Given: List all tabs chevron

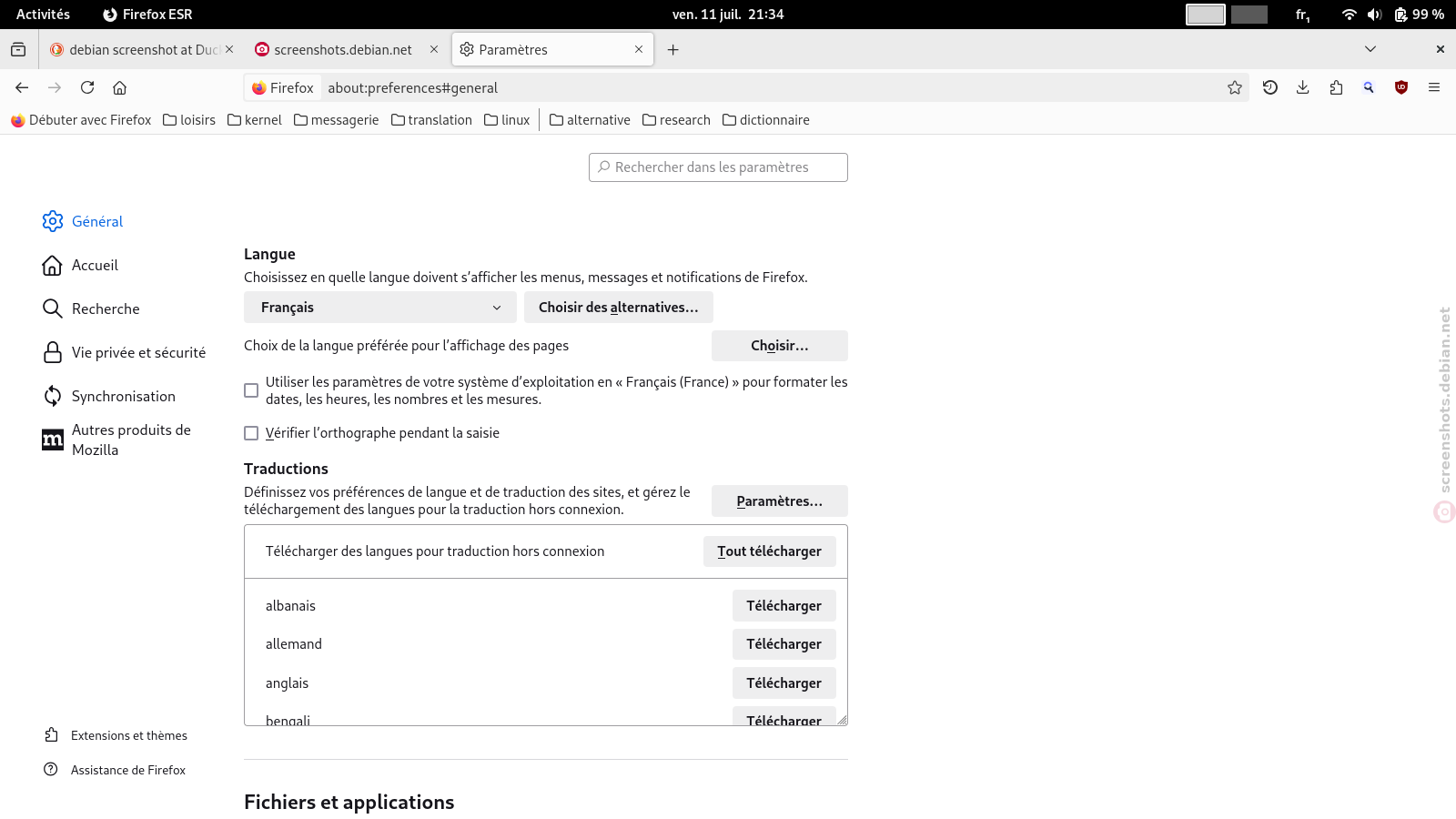Looking at the screenshot, I should [x=1370, y=49].
